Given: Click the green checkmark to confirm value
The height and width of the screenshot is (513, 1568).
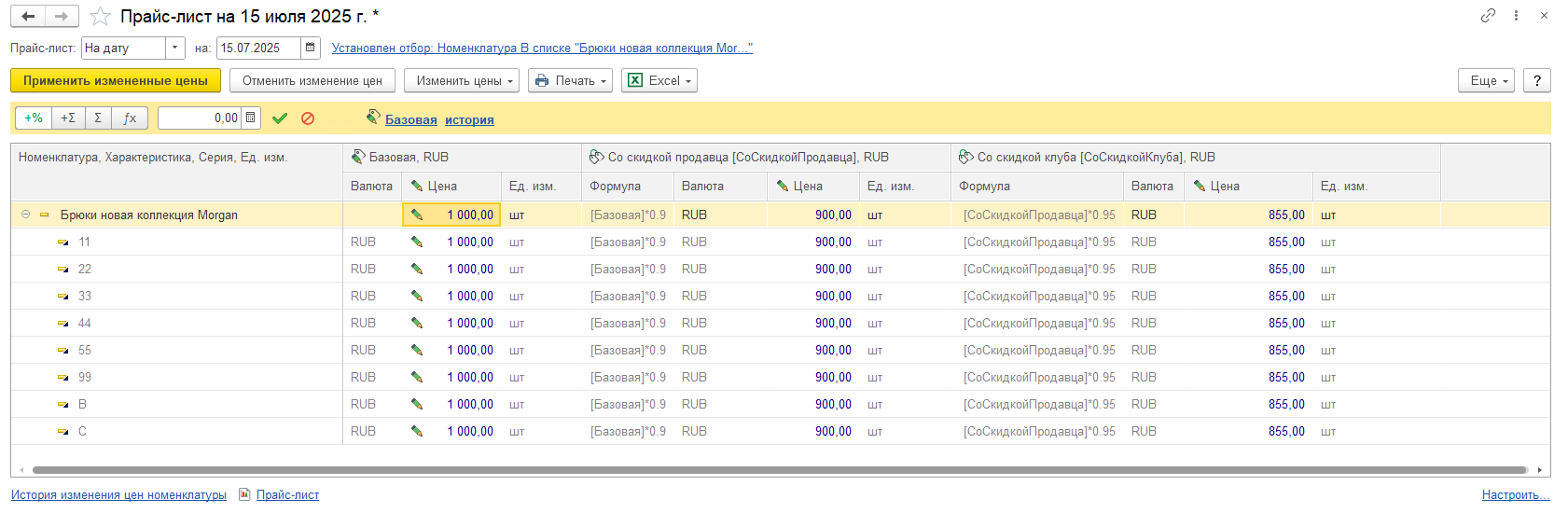Looking at the screenshot, I should point(280,118).
